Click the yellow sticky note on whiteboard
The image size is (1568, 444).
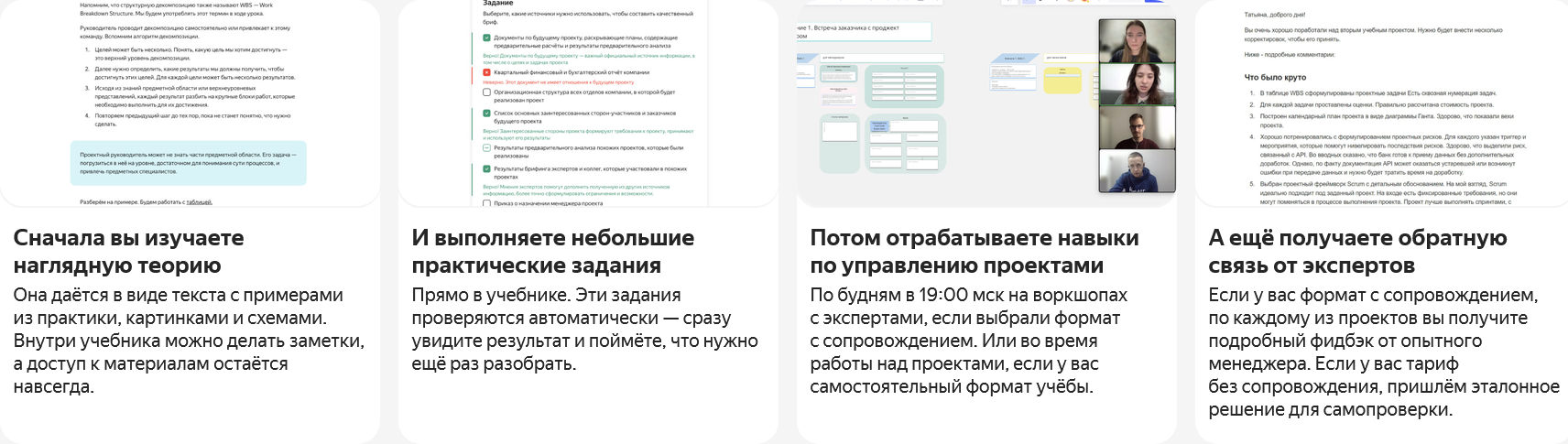1062,79
